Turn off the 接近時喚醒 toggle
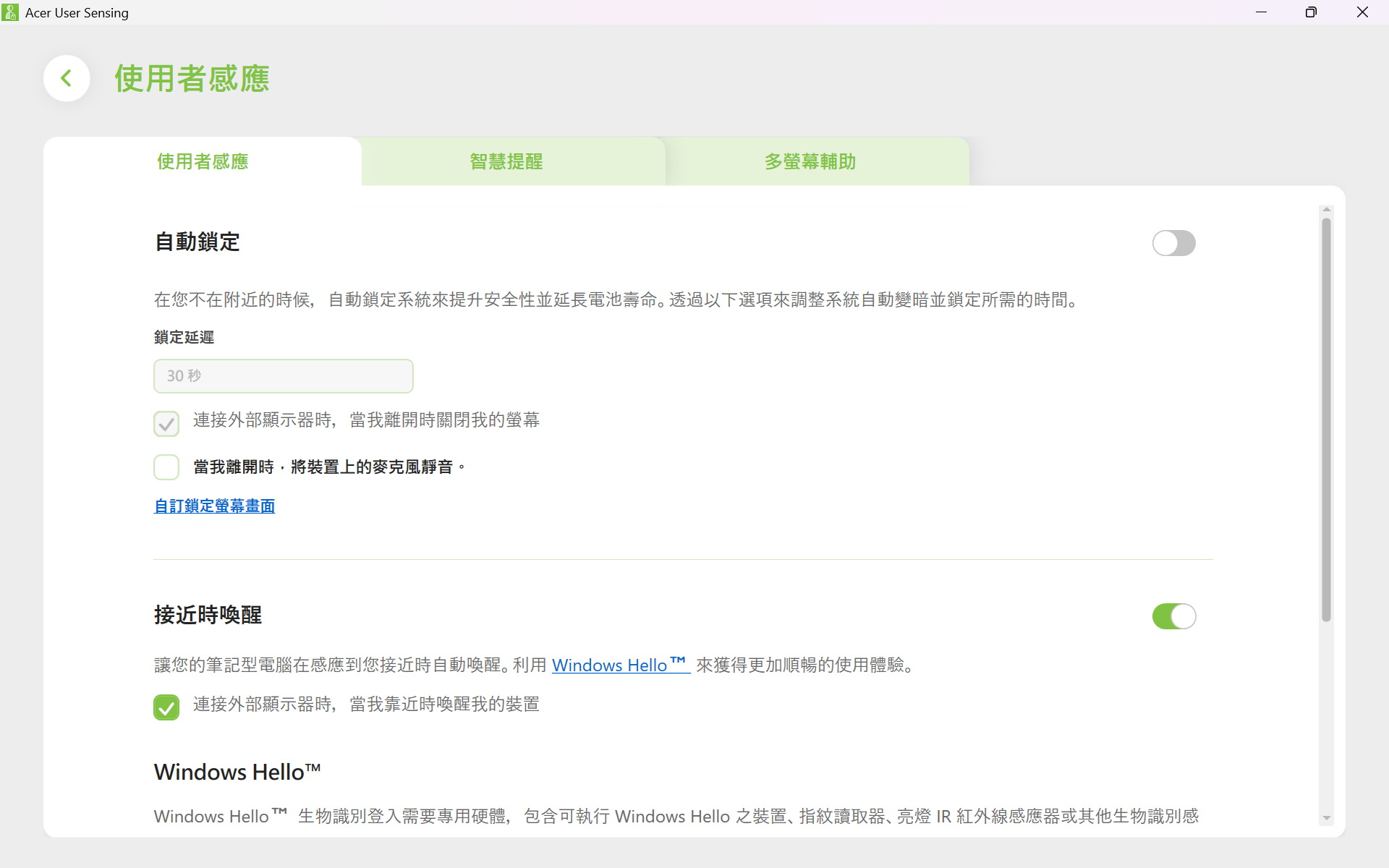The width and height of the screenshot is (1389, 868). [x=1173, y=616]
